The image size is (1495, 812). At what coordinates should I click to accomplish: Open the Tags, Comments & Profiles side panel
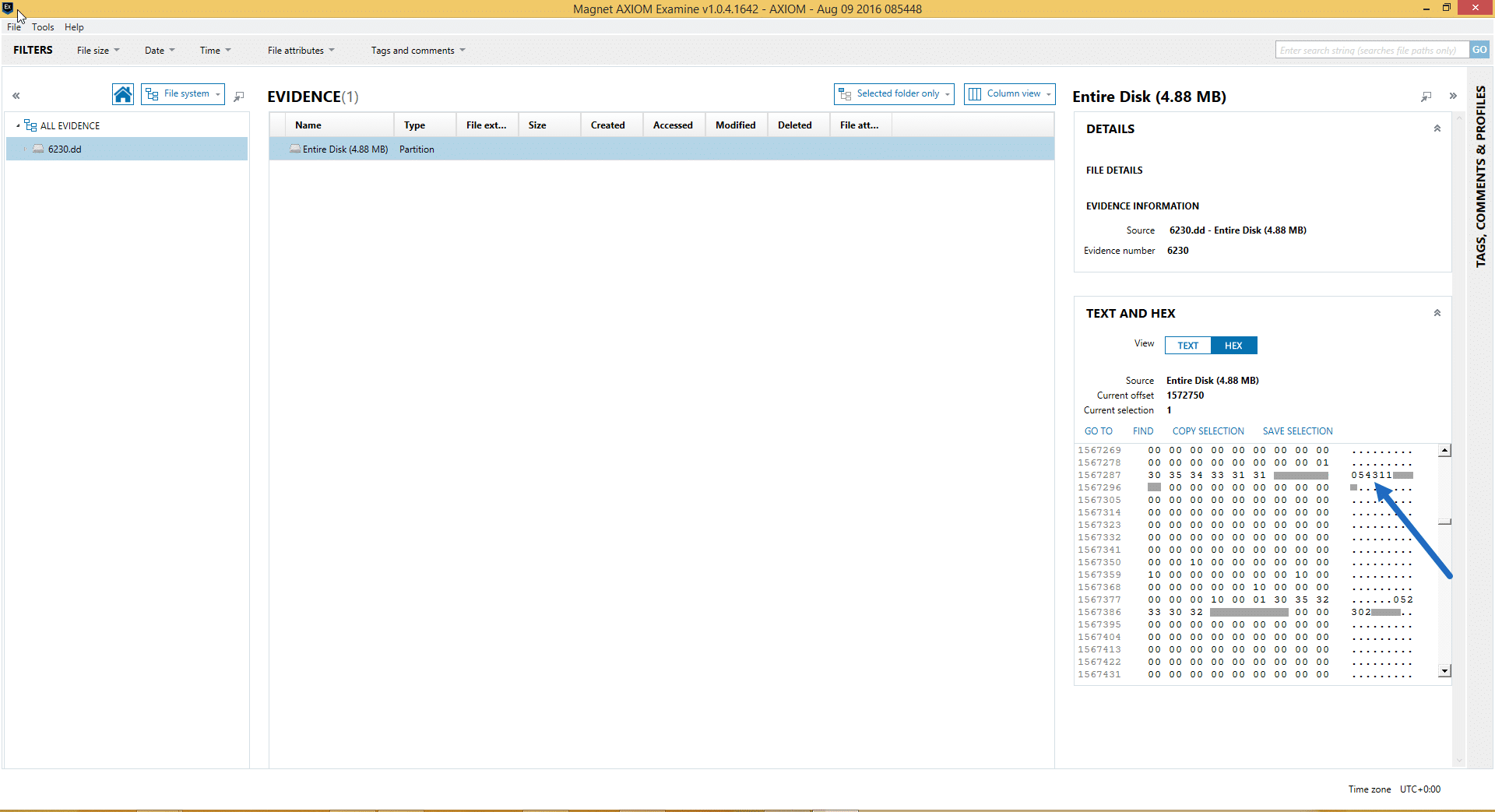tap(1481, 177)
